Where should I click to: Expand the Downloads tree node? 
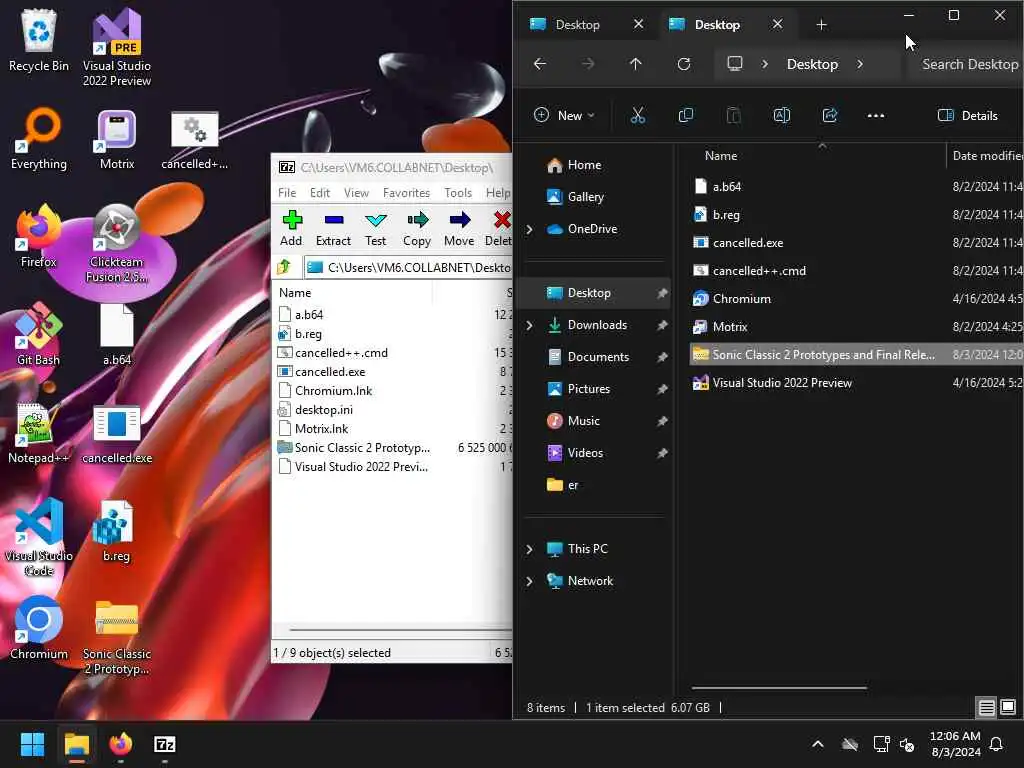click(x=530, y=325)
